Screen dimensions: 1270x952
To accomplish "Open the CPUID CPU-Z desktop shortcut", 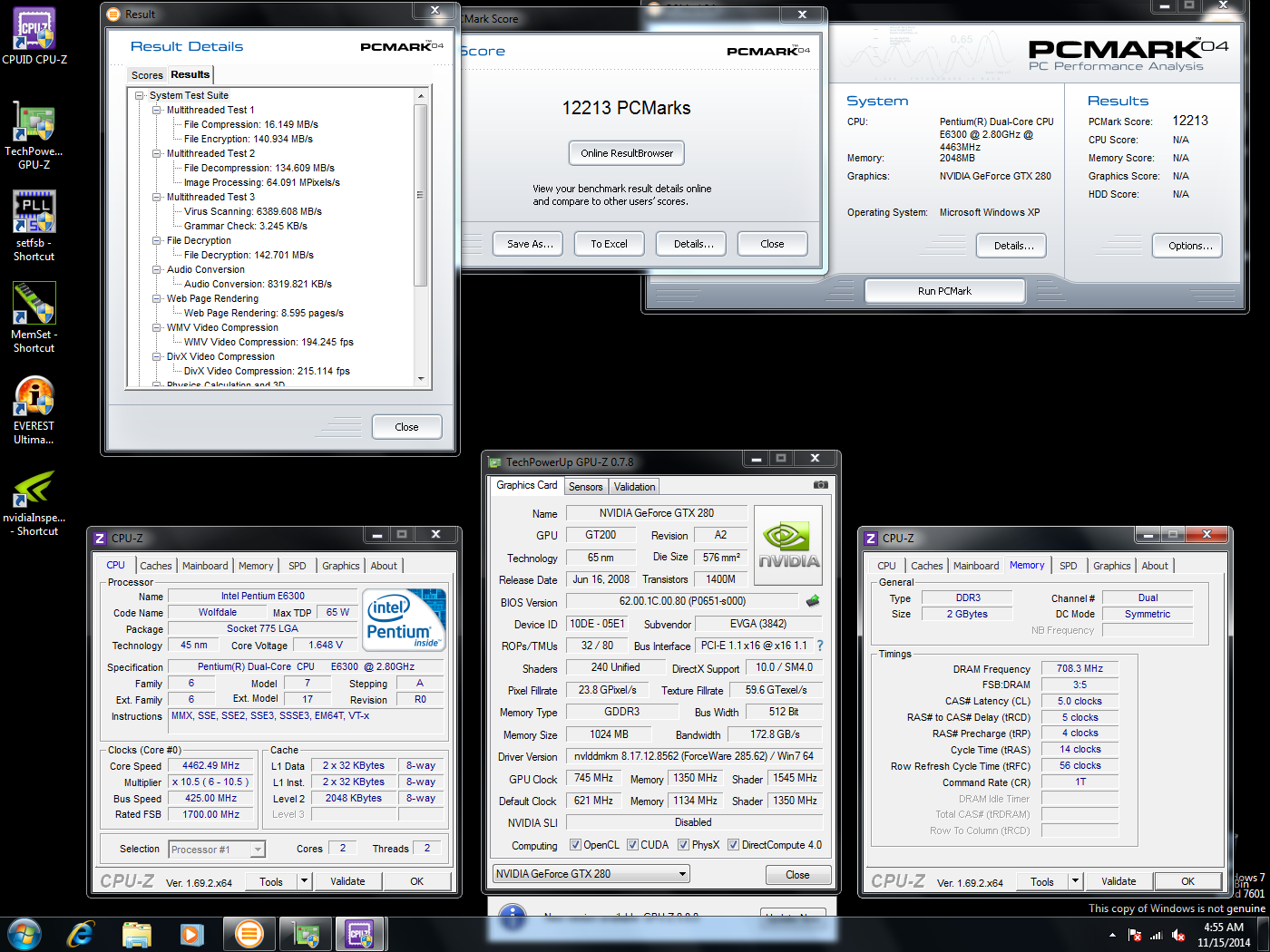I will click(34, 36).
